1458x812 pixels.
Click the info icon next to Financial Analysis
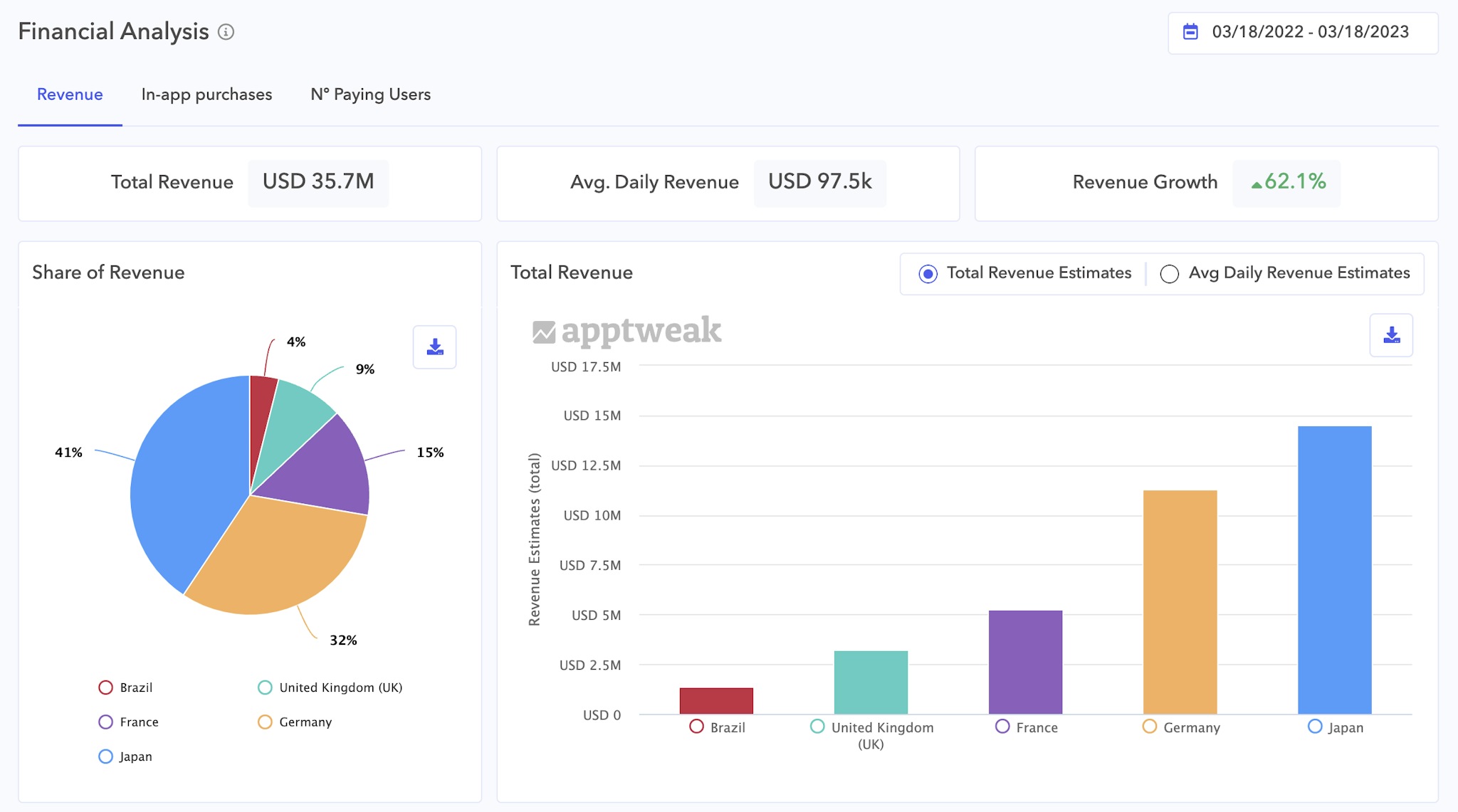226,31
